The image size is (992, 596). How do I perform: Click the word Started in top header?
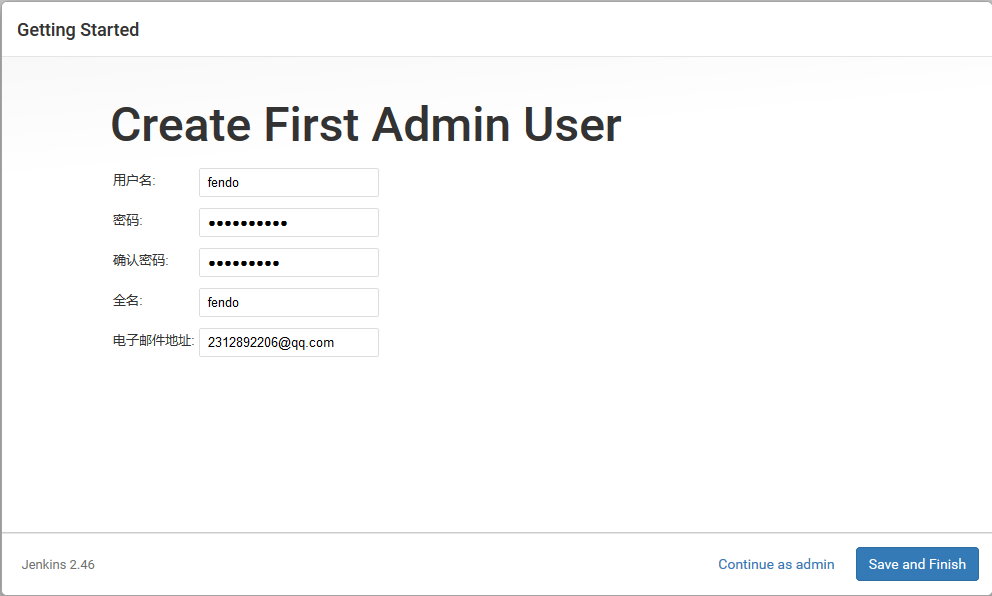coord(109,30)
